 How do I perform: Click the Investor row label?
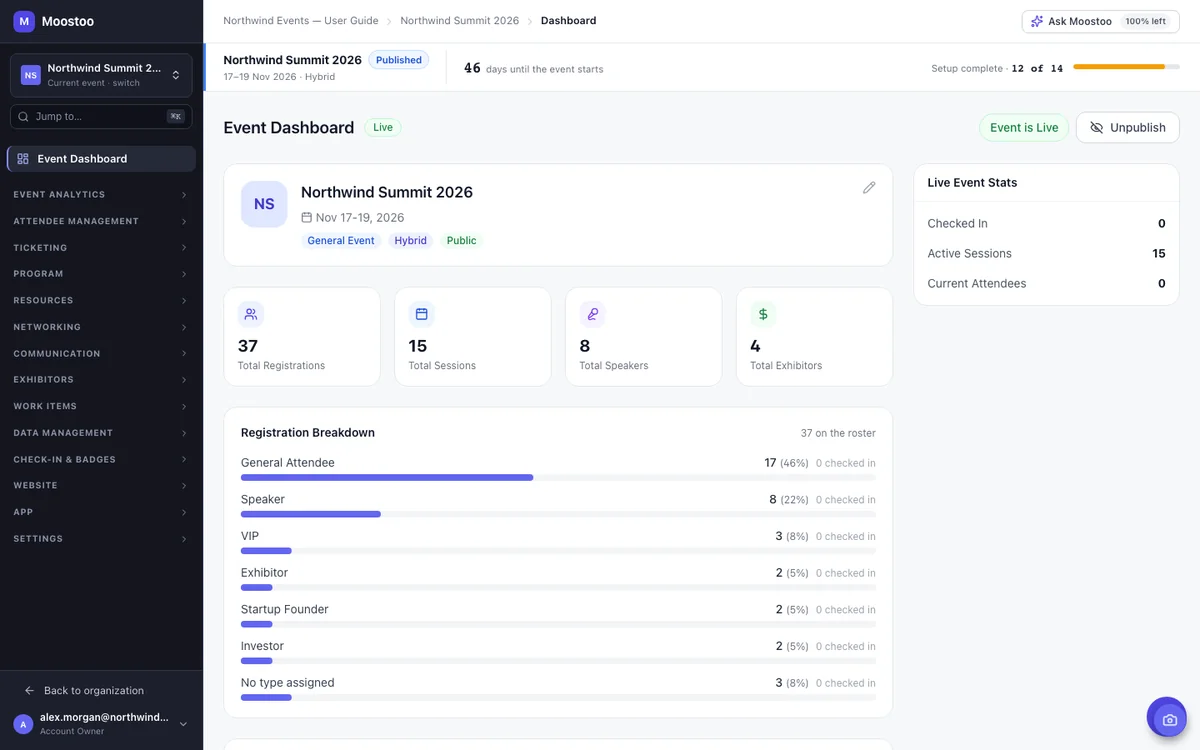(x=263, y=646)
